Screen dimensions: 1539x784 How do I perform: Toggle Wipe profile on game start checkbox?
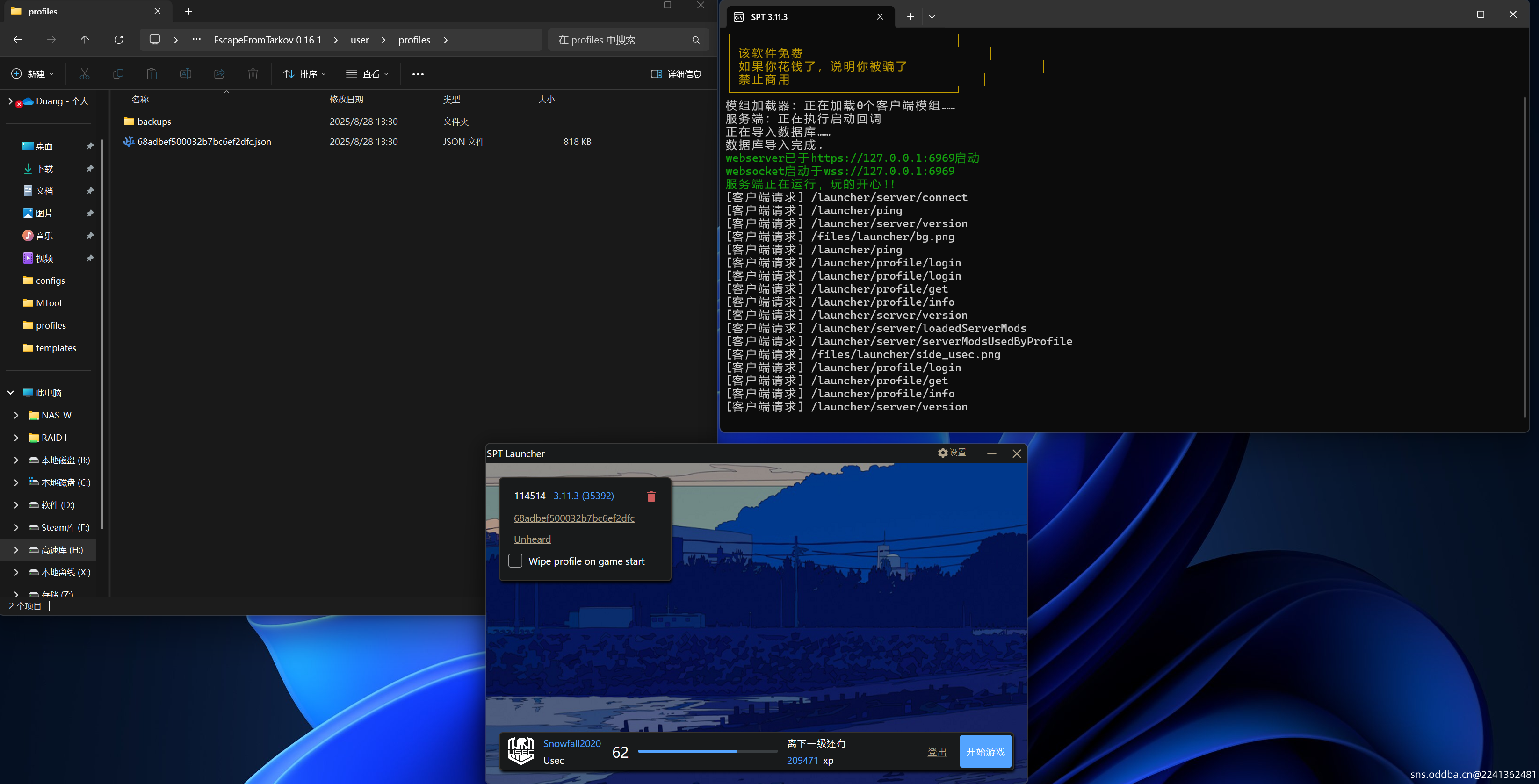point(515,561)
